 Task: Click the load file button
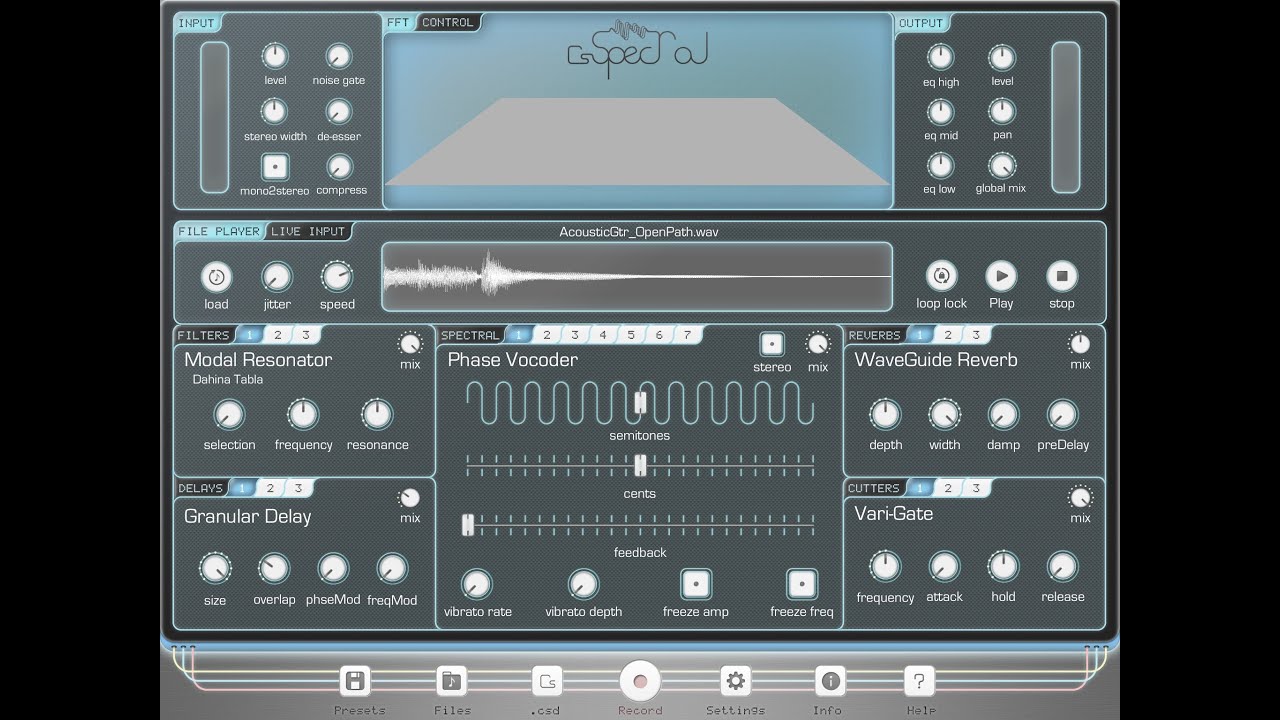coord(216,277)
